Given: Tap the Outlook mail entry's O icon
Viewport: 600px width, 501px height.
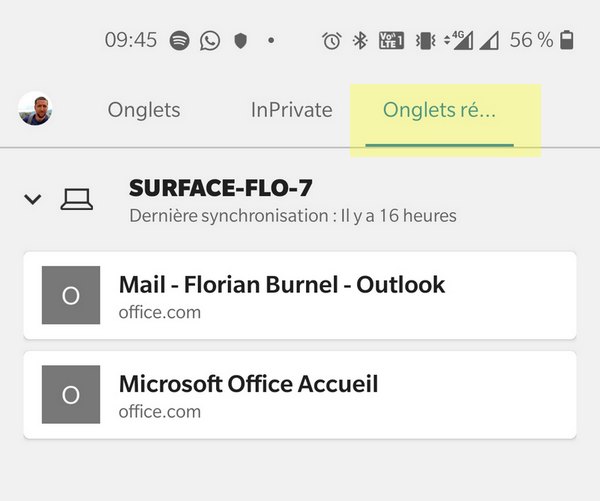Looking at the screenshot, I should pos(71,295).
